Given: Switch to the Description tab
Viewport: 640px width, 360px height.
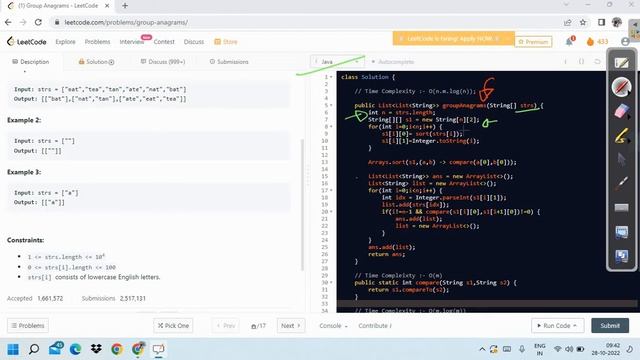Looking at the screenshot, I should tap(31, 62).
